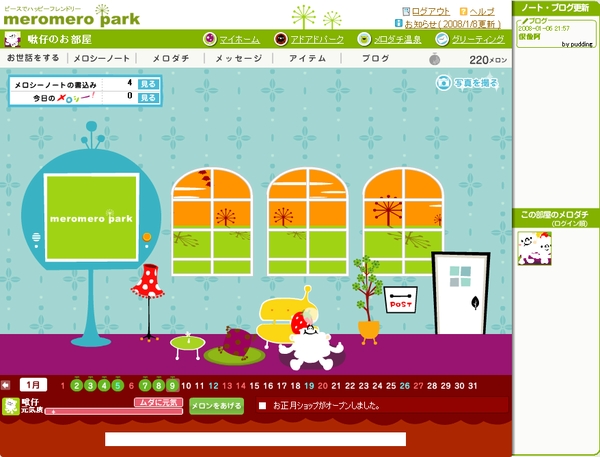Select calendar day 31
This screenshot has width=600, height=457.
(x=473, y=386)
